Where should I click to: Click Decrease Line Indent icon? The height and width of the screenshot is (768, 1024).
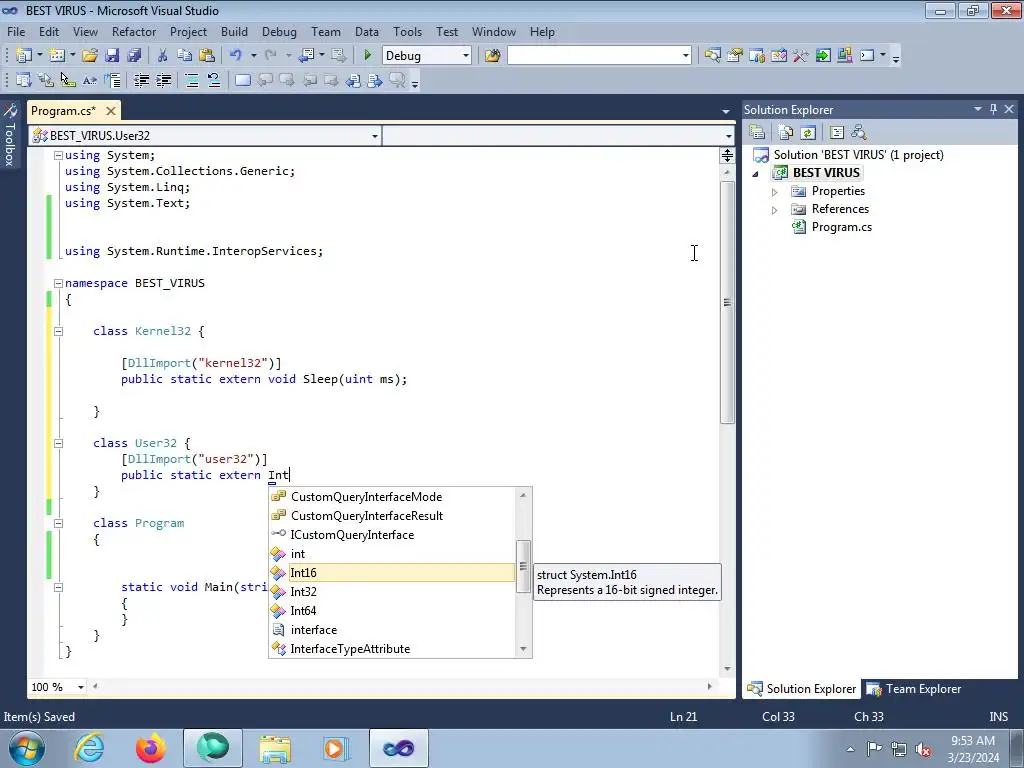point(142,80)
